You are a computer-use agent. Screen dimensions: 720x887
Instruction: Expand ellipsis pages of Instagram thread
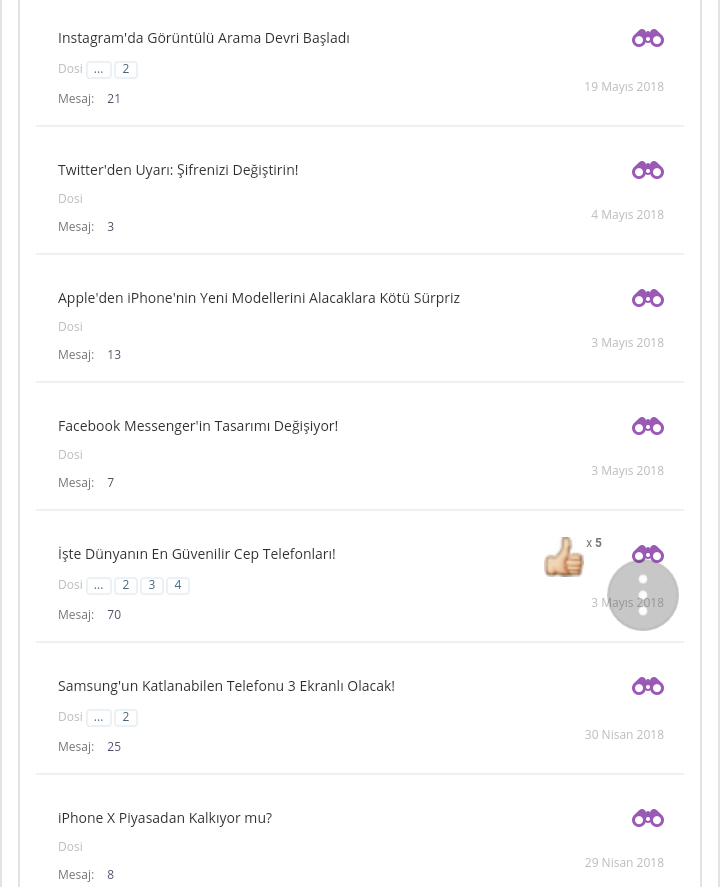tap(98, 70)
